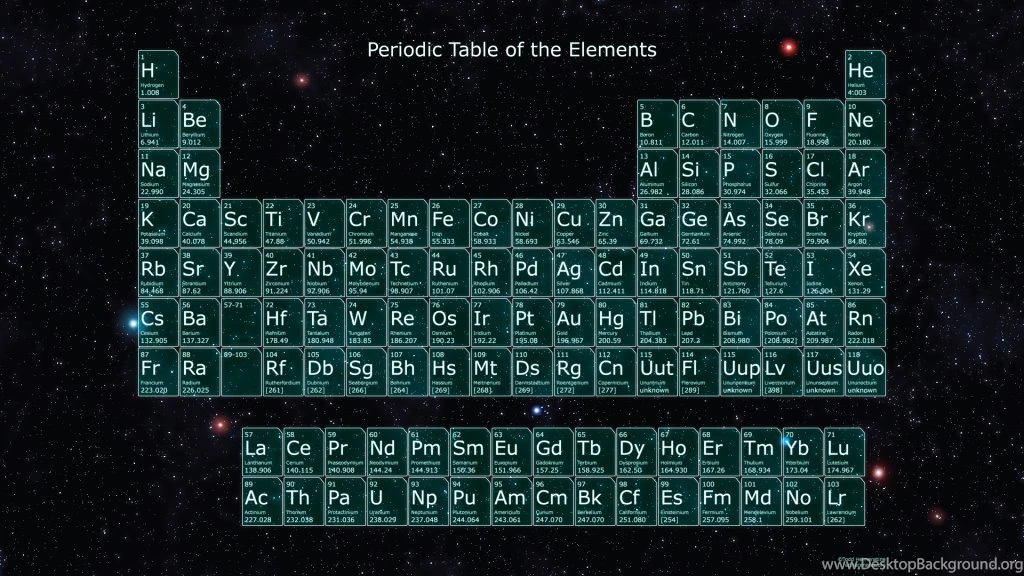The height and width of the screenshot is (576, 1024).
Task: Click the DesktopBackground.org watermark link
Action: click(920, 564)
